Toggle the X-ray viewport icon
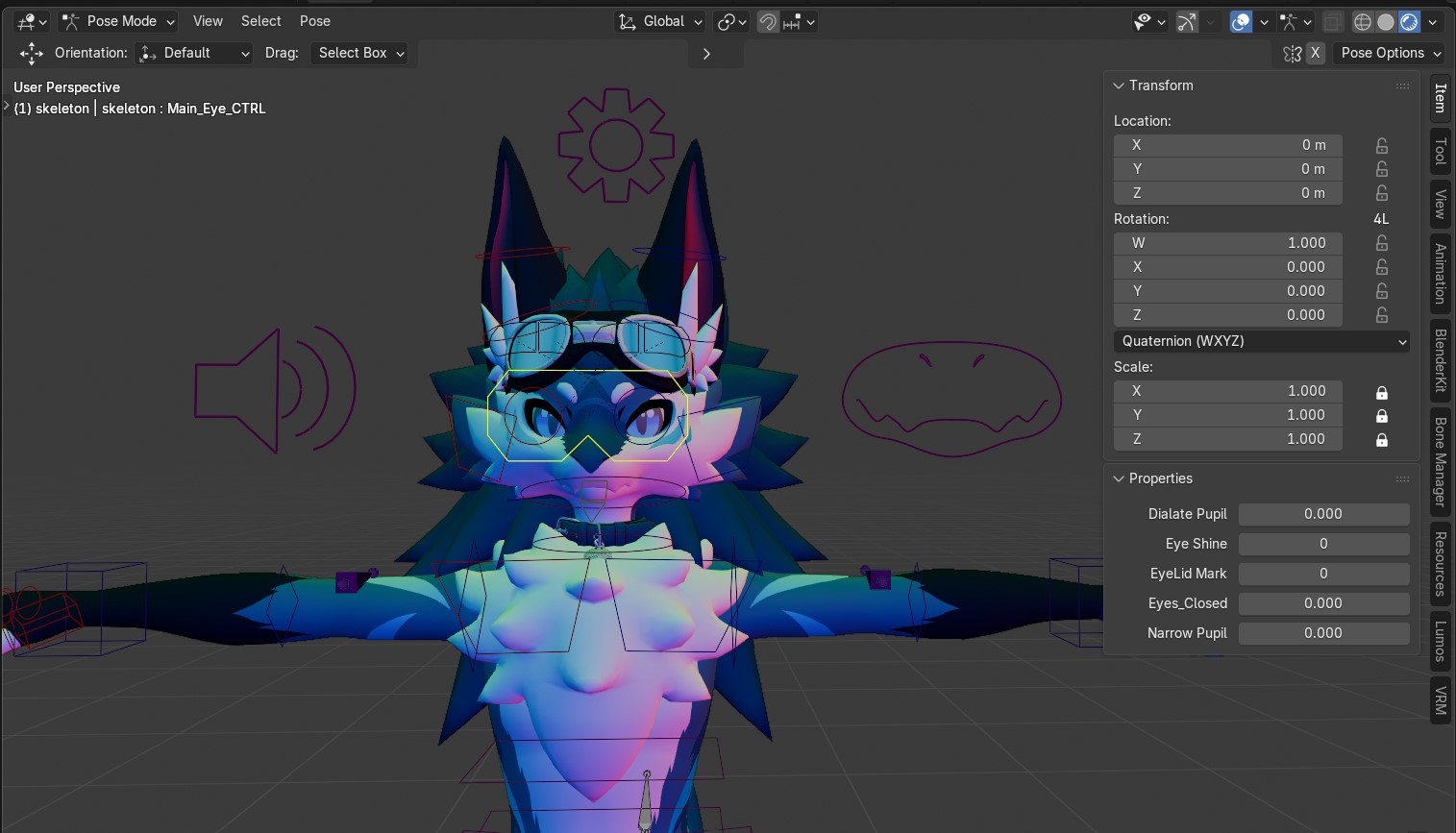Screen dimensions: 1456x833 1333,21
